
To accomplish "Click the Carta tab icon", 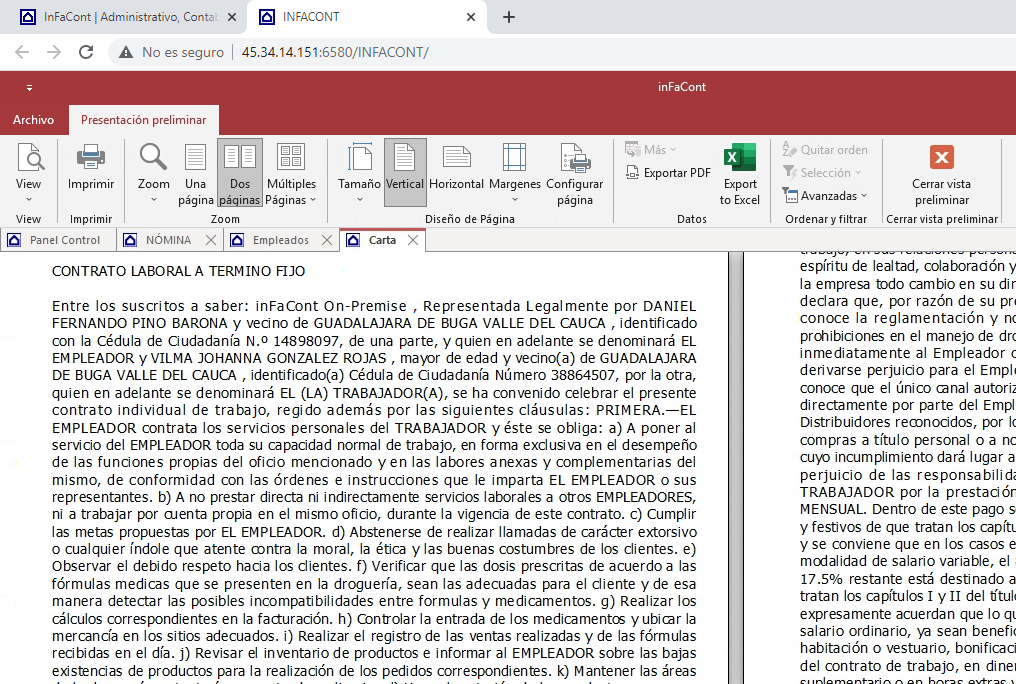I will tap(352, 240).
